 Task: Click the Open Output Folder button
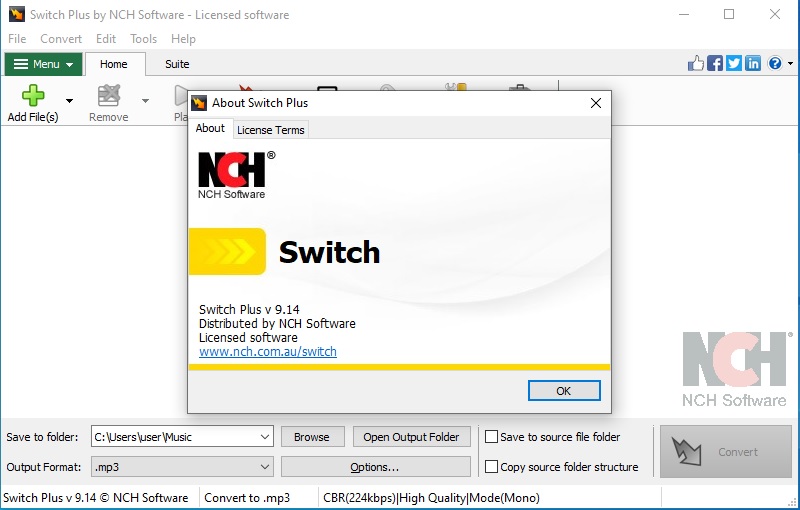[411, 437]
